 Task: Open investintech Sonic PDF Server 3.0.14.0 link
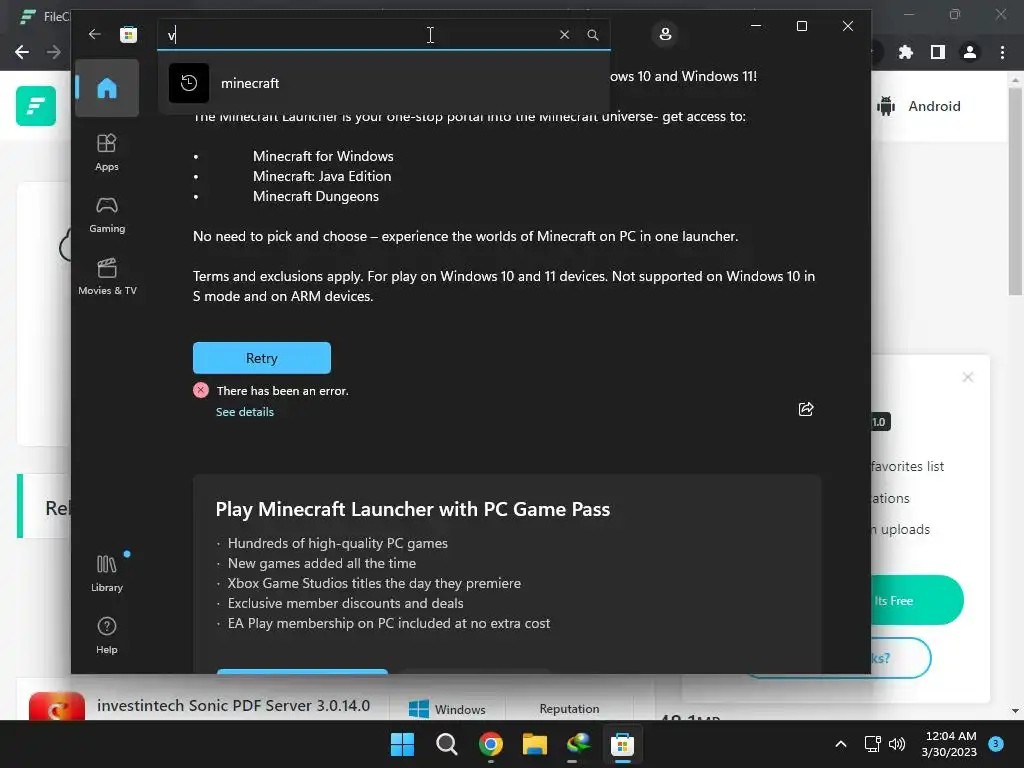(233, 705)
